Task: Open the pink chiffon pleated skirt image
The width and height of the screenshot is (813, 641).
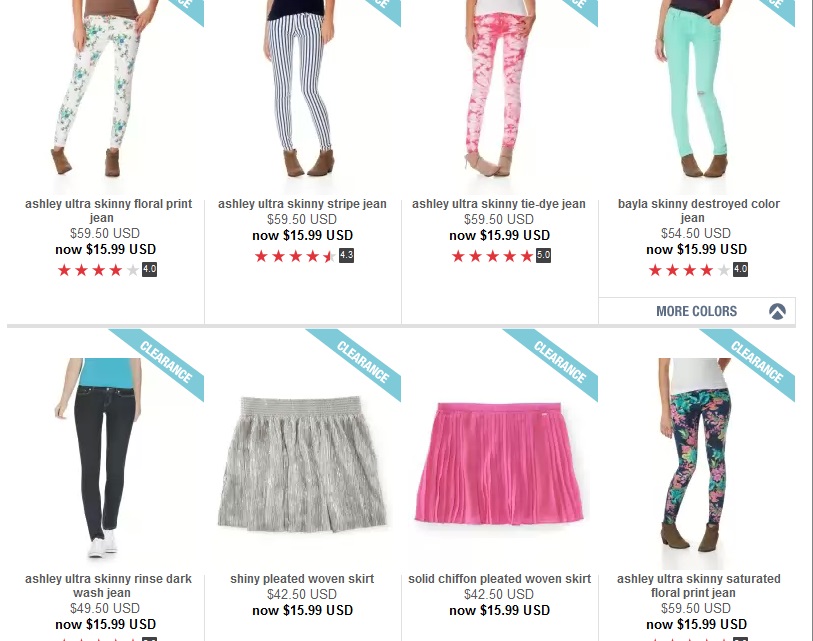Action: click(x=499, y=462)
